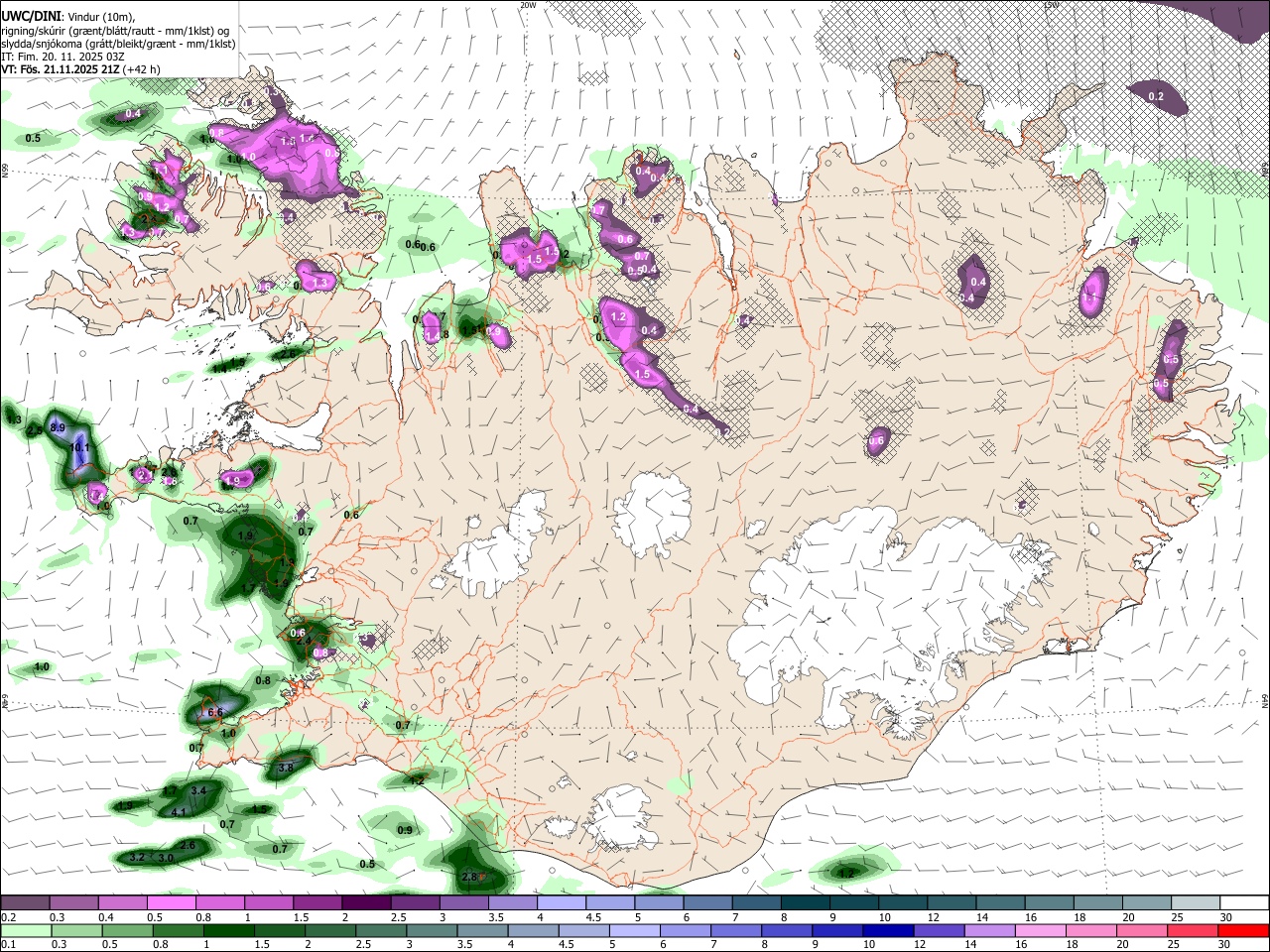Screen dimensions: 1270x952
Task: Pick the pure red 30 rain scale swatch
Action: point(1244,929)
